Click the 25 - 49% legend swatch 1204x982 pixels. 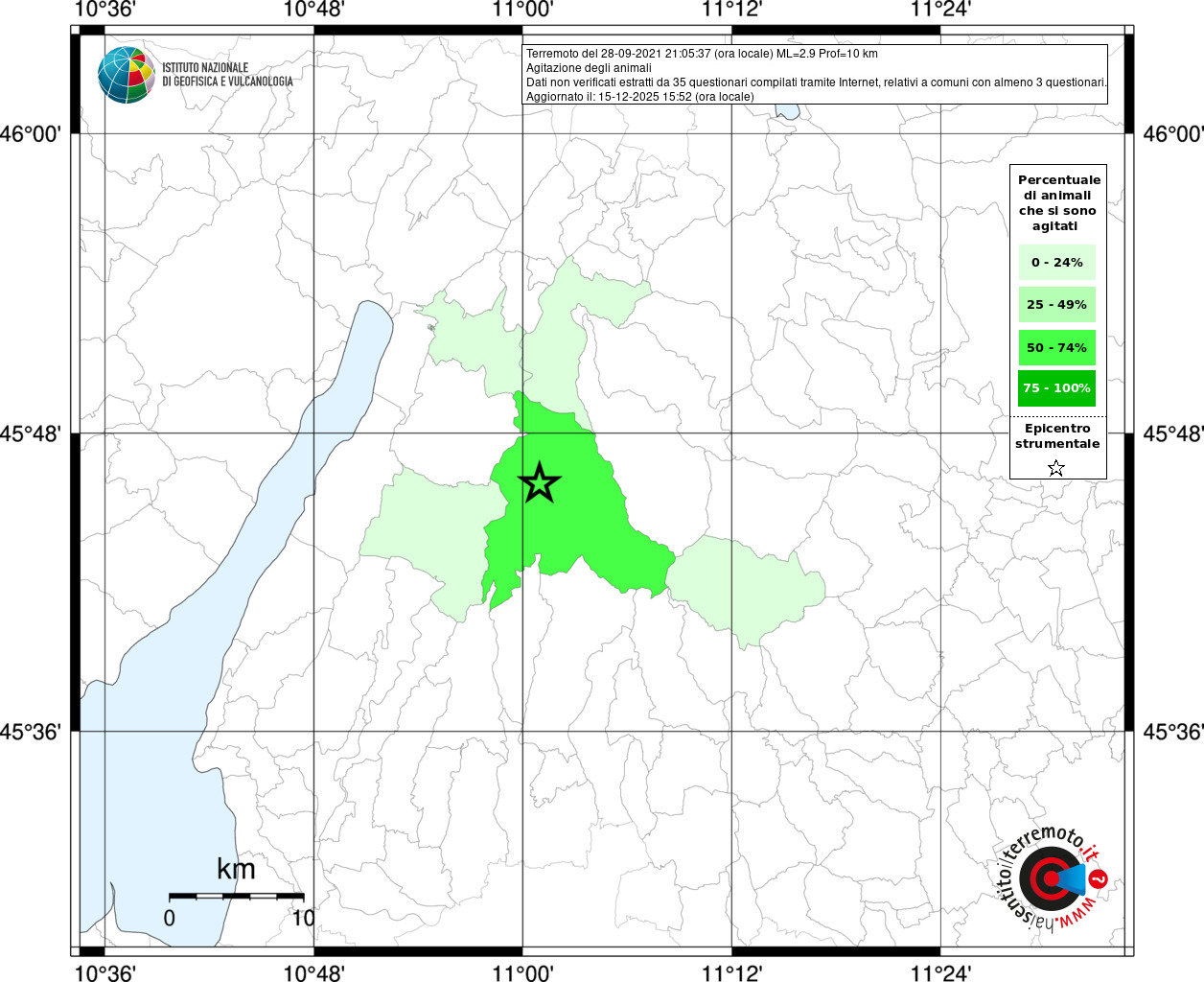click(1056, 304)
